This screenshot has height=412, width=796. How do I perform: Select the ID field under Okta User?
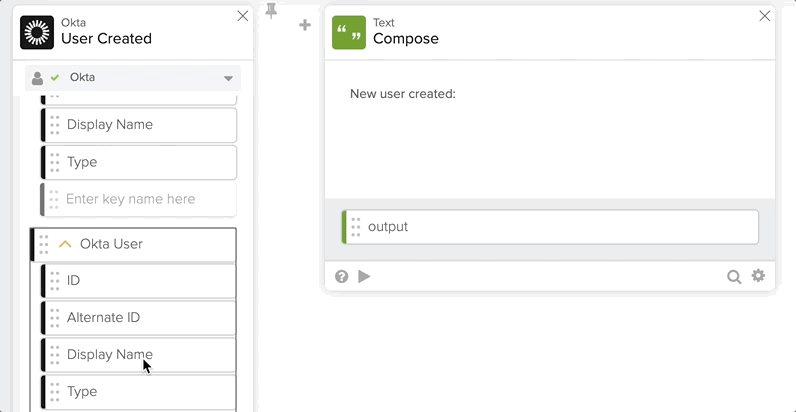pos(140,281)
